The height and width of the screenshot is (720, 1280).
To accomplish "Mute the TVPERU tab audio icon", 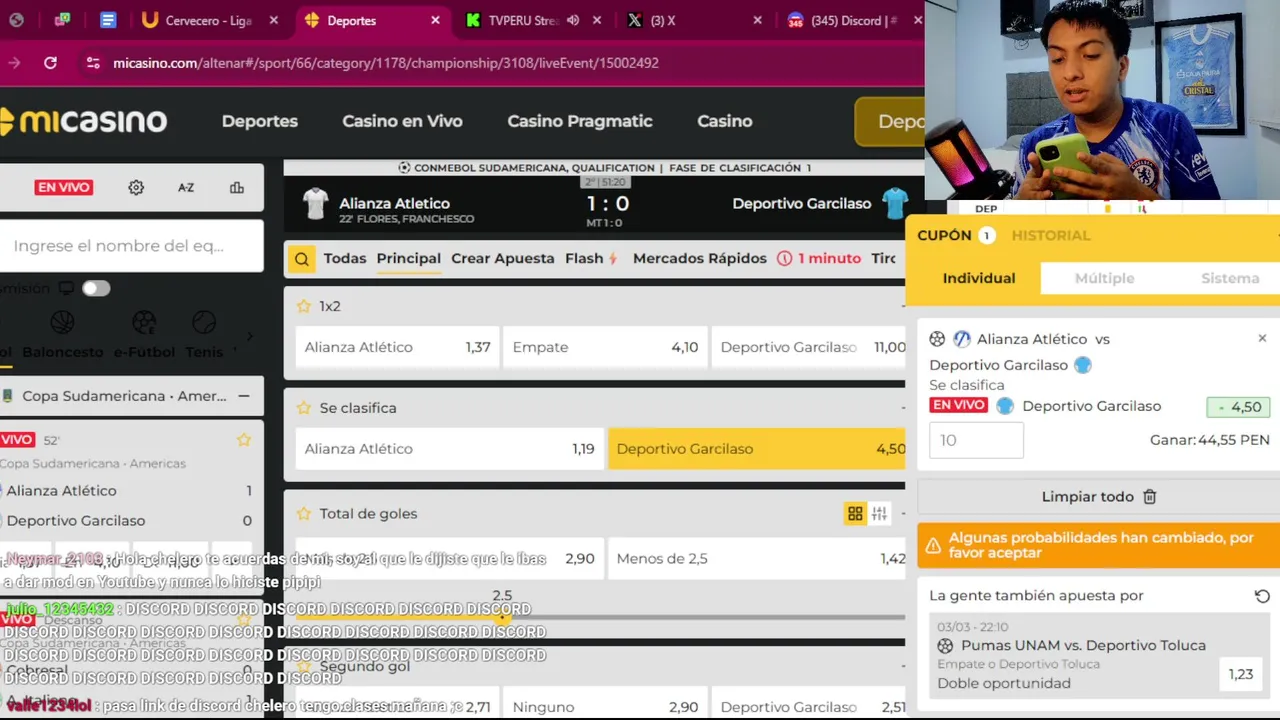I will click(573, 20).
